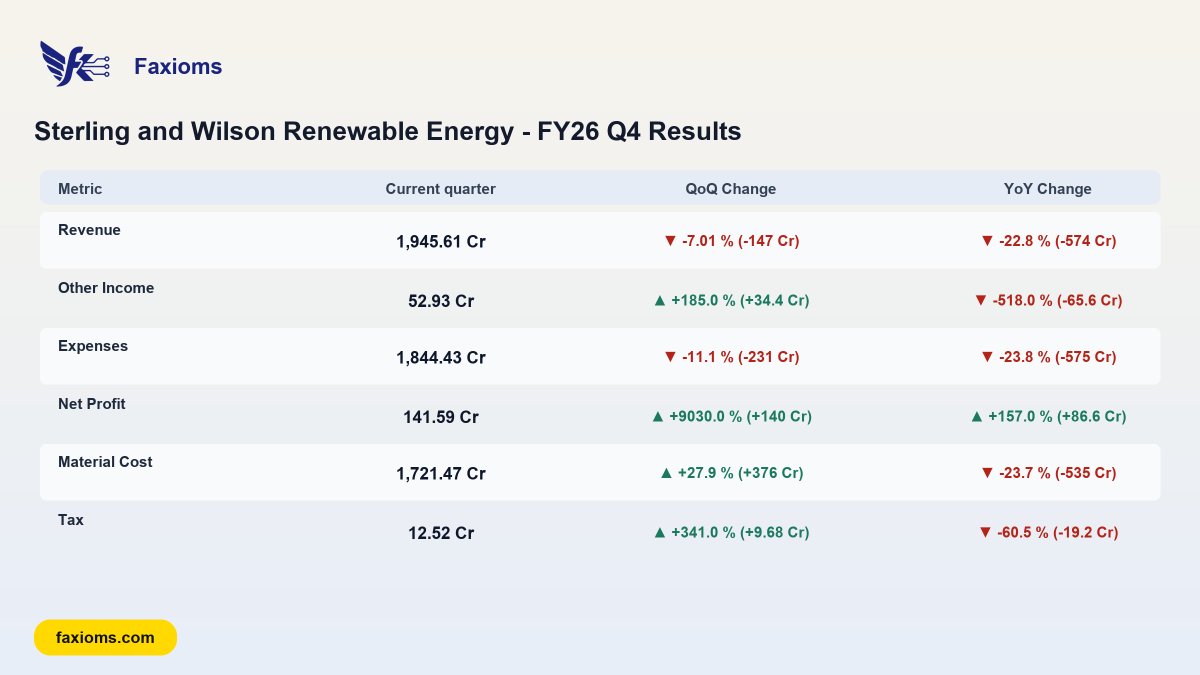The width and height of the screenshot is (1200, 675).
Task: Select Material Cost value 1,721.47 Cr
Action: tap(441, 474)
